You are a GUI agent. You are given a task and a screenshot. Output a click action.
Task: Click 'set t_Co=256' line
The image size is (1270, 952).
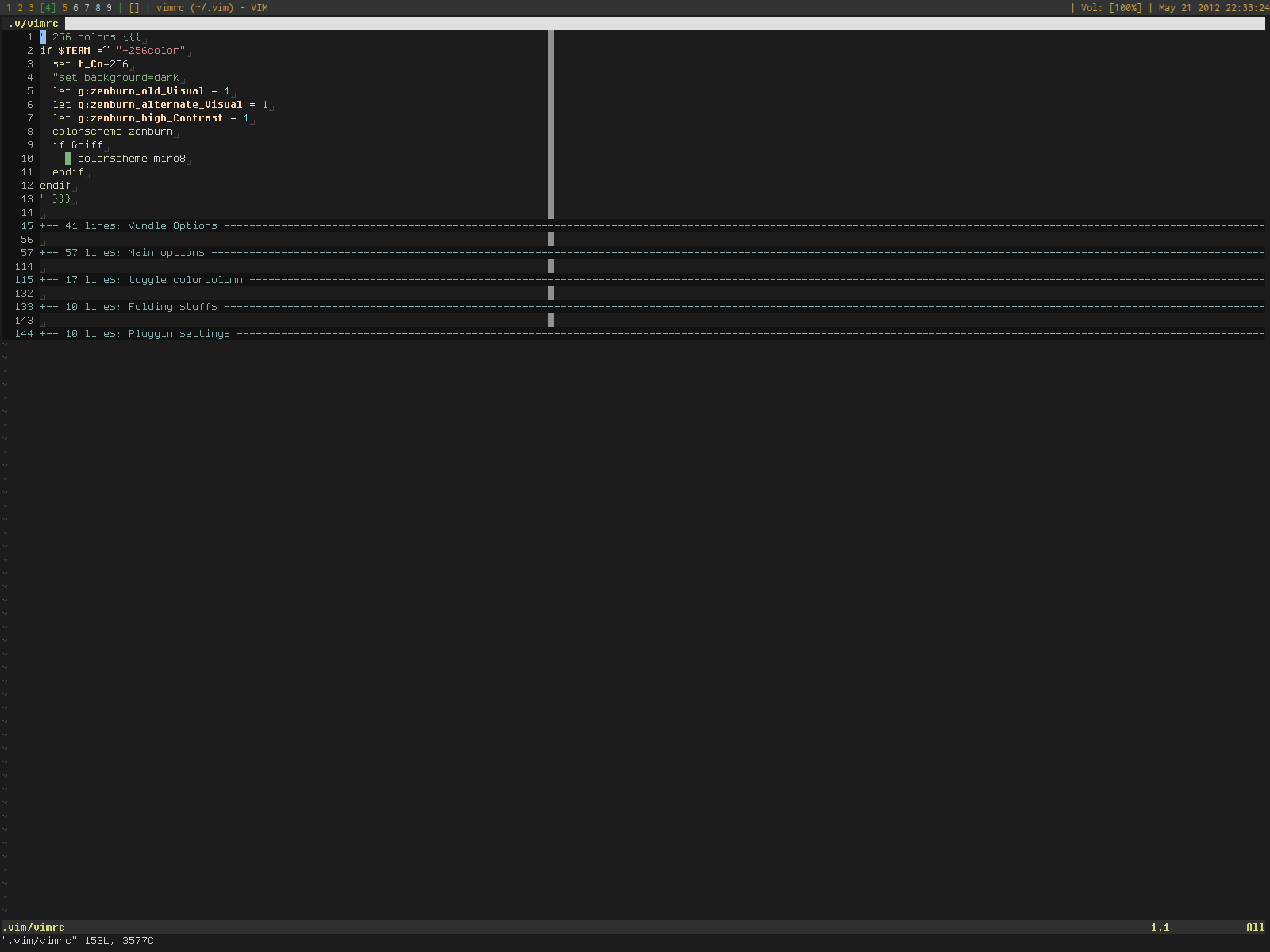(x=90, y=64)
